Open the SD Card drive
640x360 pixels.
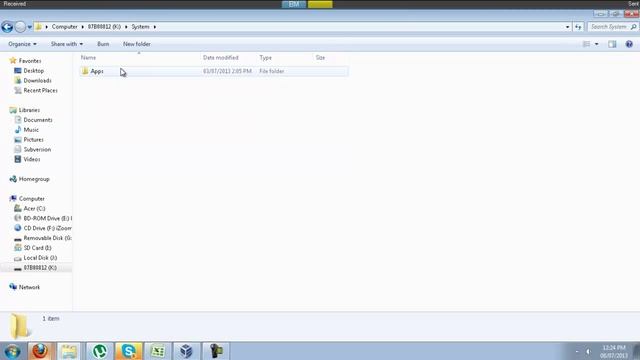[37, 248]
